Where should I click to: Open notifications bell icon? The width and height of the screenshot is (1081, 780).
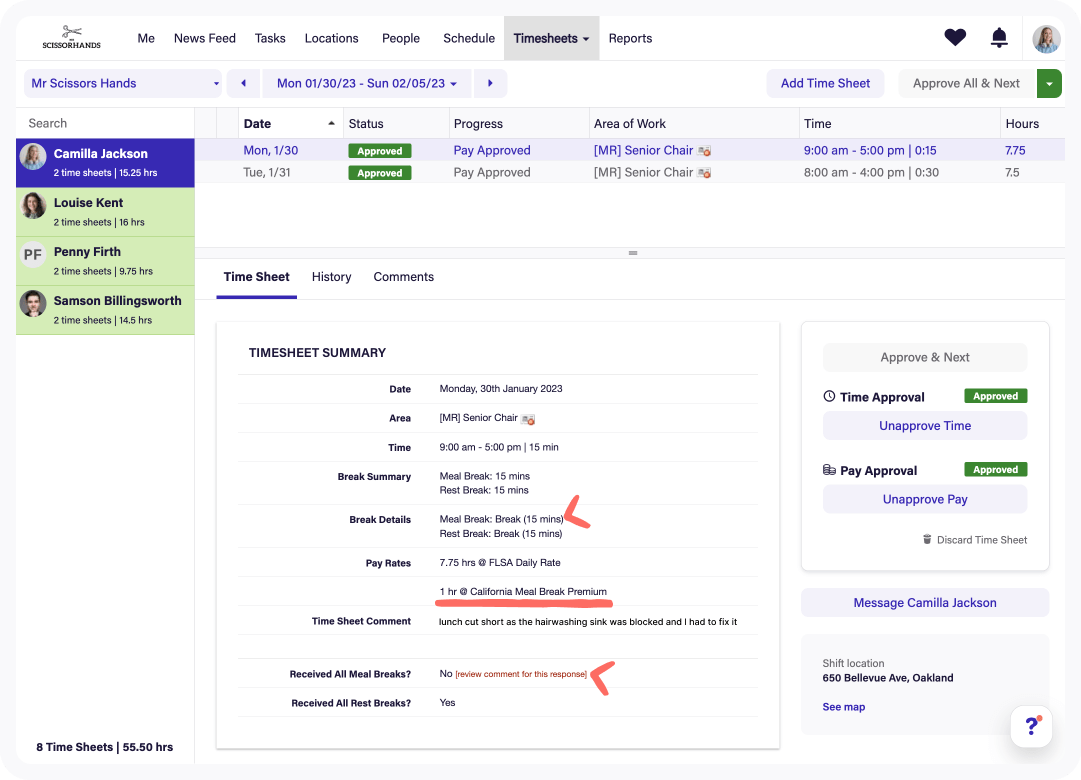[x=999, y=37]
